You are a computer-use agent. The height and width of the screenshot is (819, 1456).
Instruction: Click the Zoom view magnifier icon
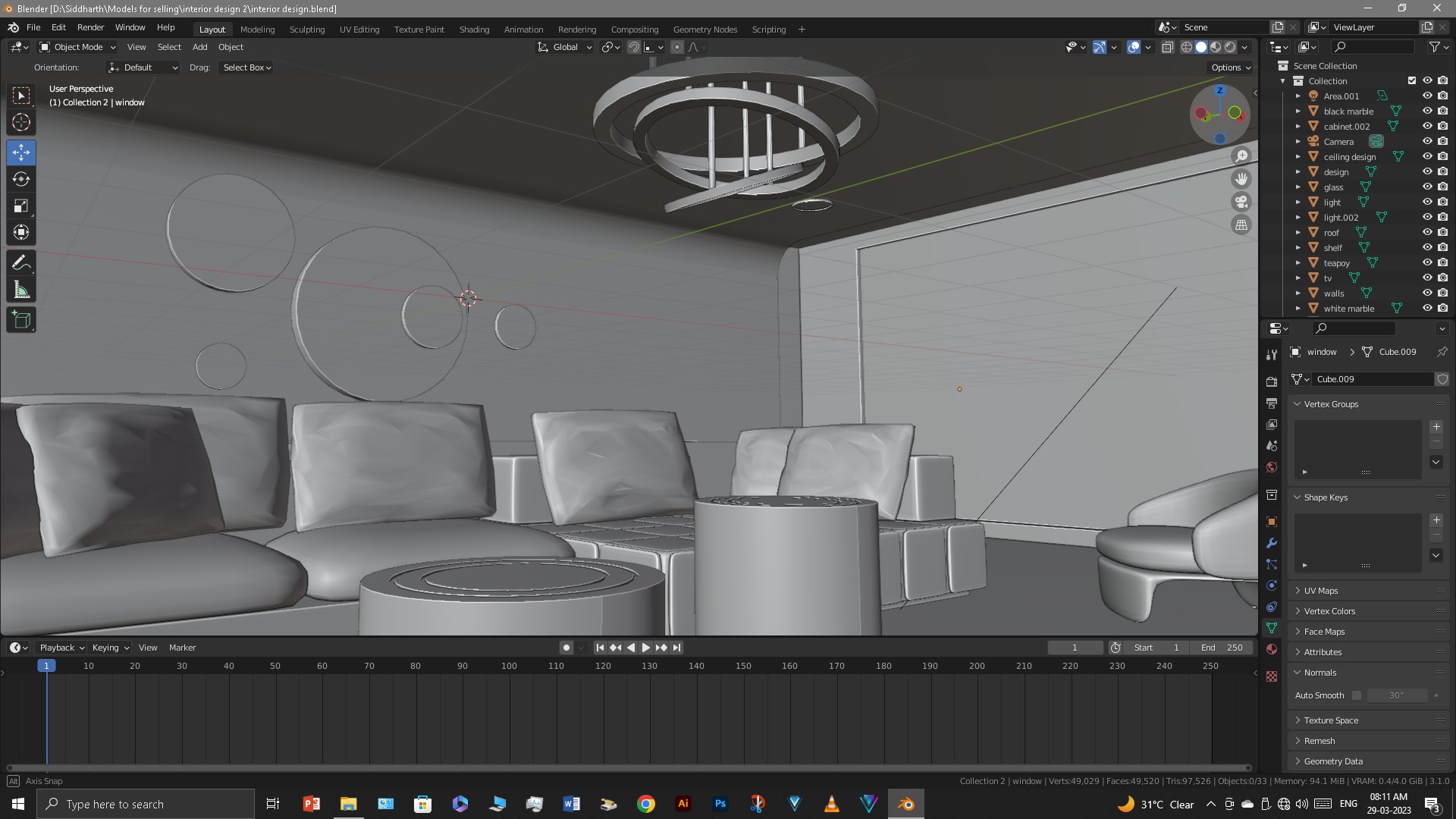[1241, 156]
